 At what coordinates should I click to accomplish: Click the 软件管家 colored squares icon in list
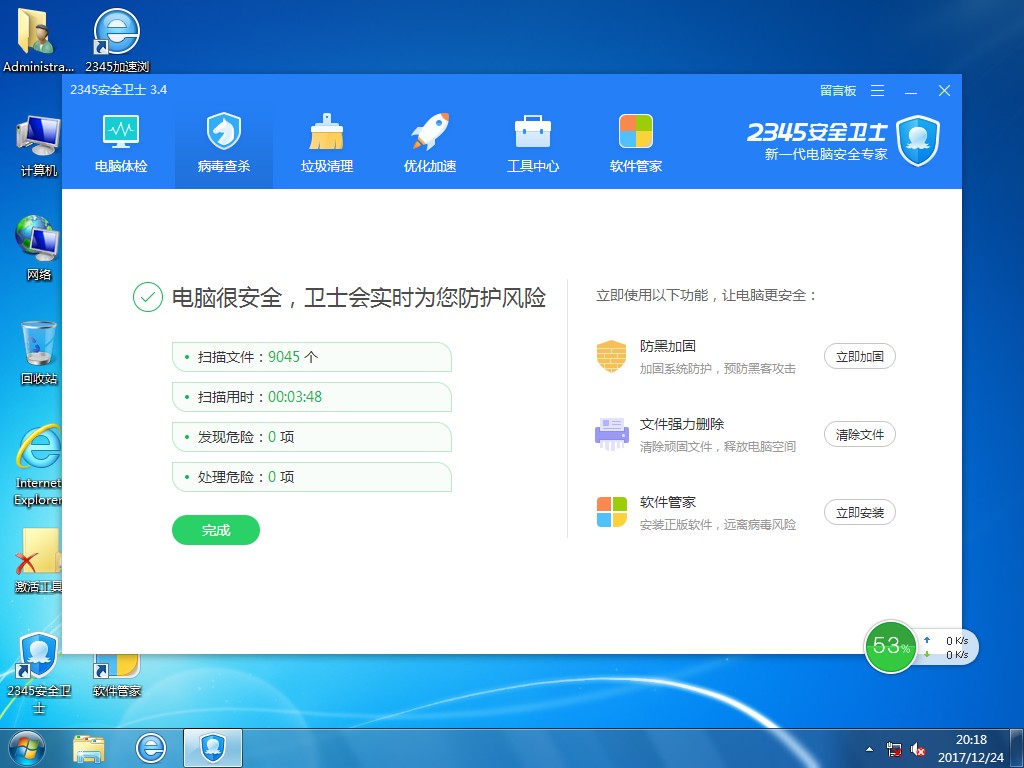(611, 512)
